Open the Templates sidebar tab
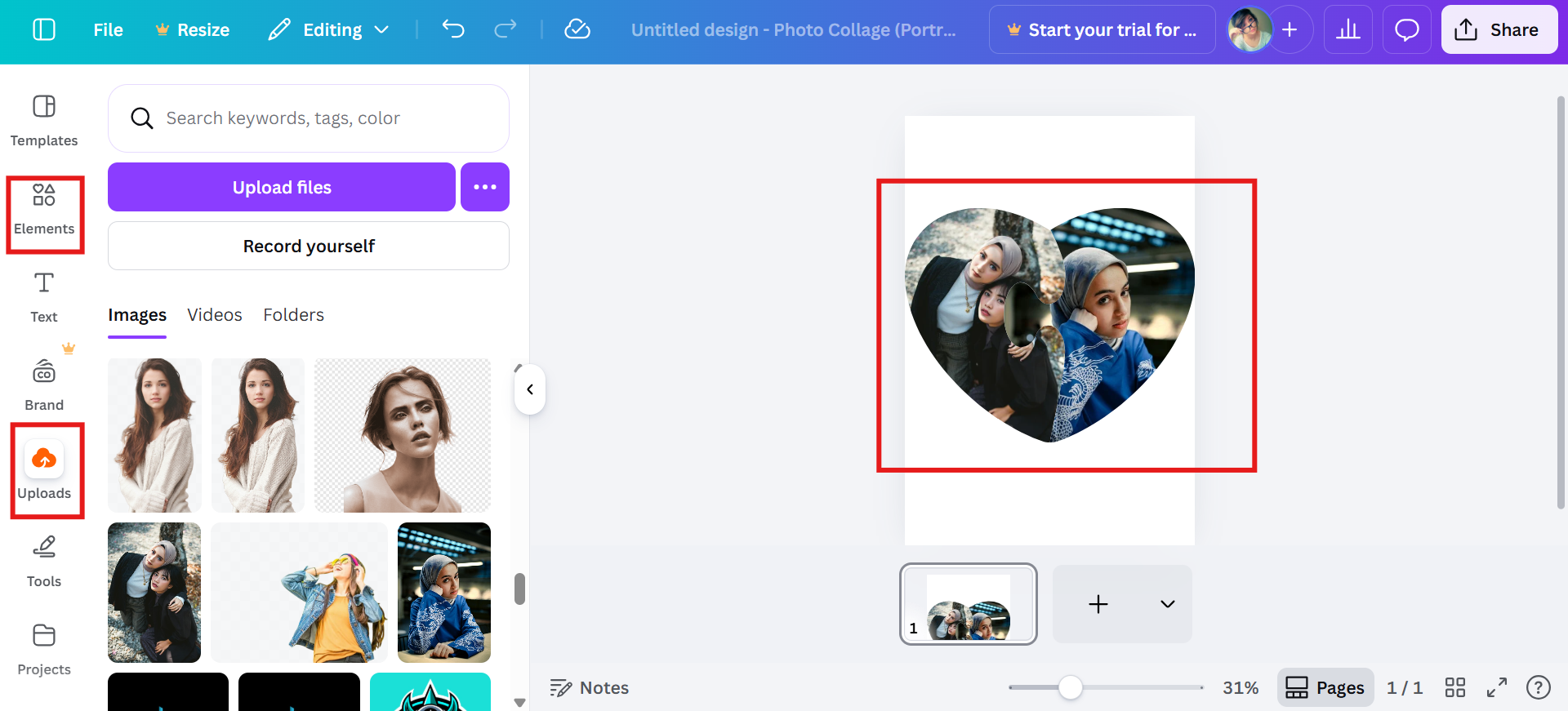 [x=44, y=122]
